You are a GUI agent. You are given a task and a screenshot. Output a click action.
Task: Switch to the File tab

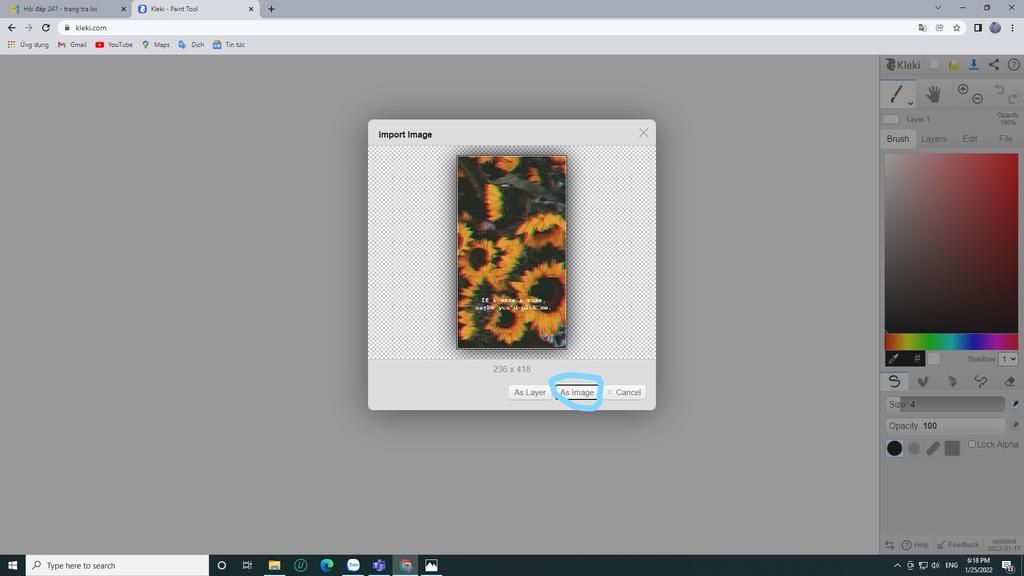1006,138
